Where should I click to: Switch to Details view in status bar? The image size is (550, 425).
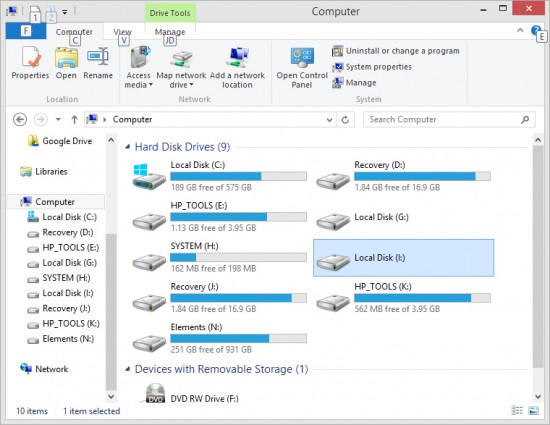pyautogui.click(x=517, y=410)
